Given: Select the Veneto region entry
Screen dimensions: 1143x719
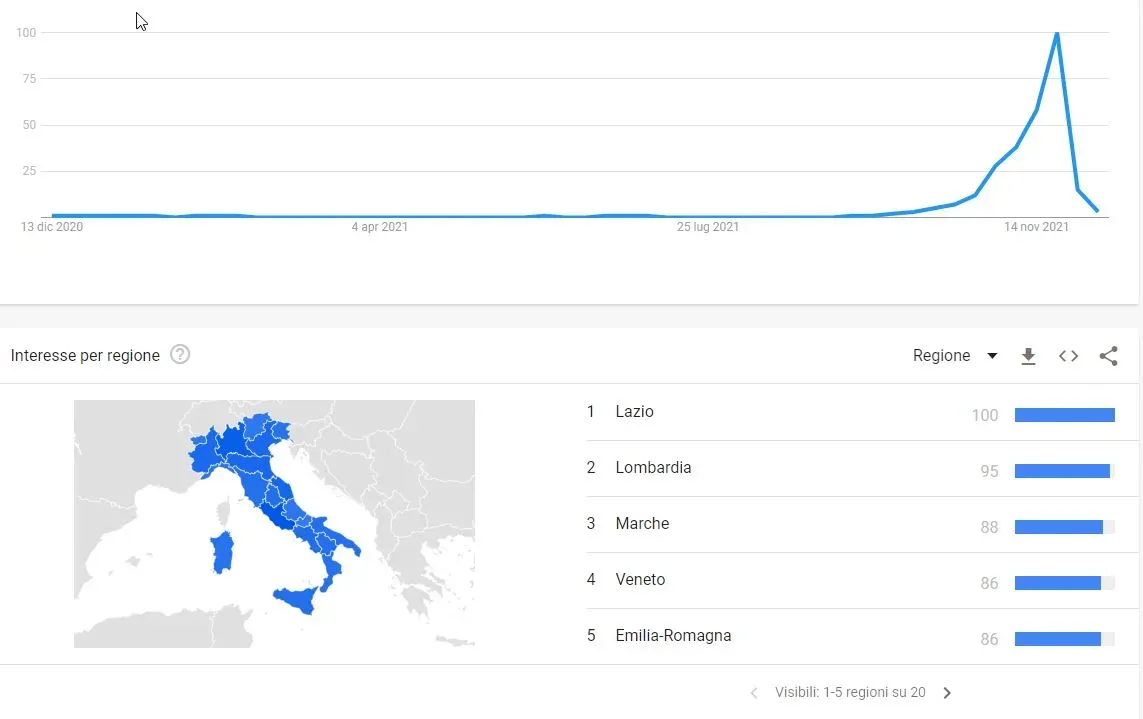Looking at the screenshot, I should pos(640,580).
